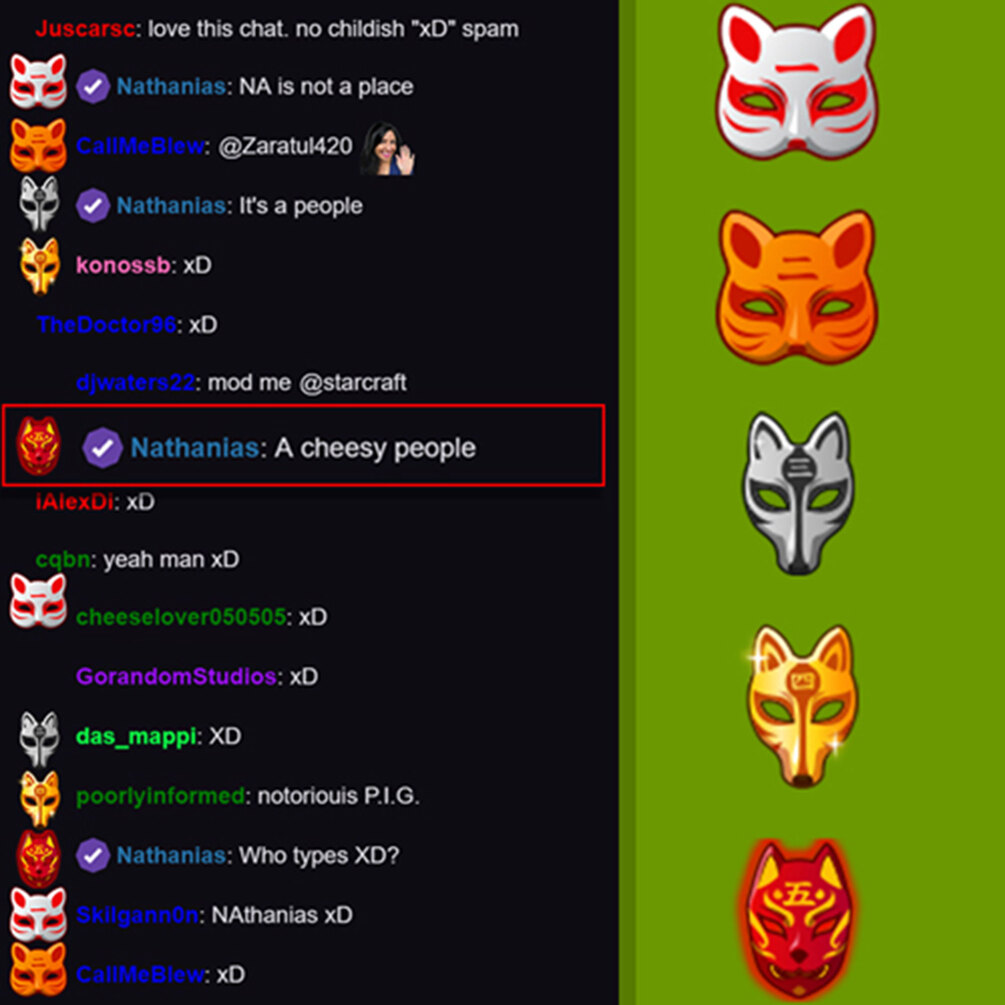Click the large silver wolf mask
The width and height of the screenshot is (1005, 1005).
pos(797,492)
